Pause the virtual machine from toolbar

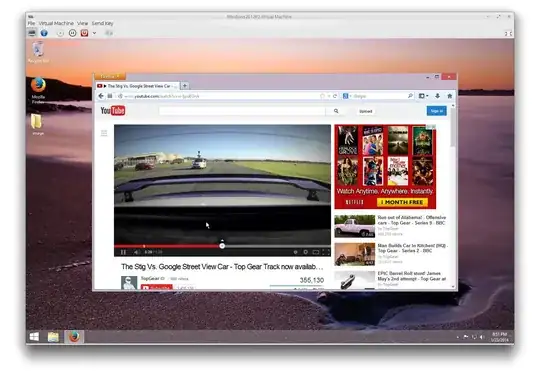click(x=72, y=33)
